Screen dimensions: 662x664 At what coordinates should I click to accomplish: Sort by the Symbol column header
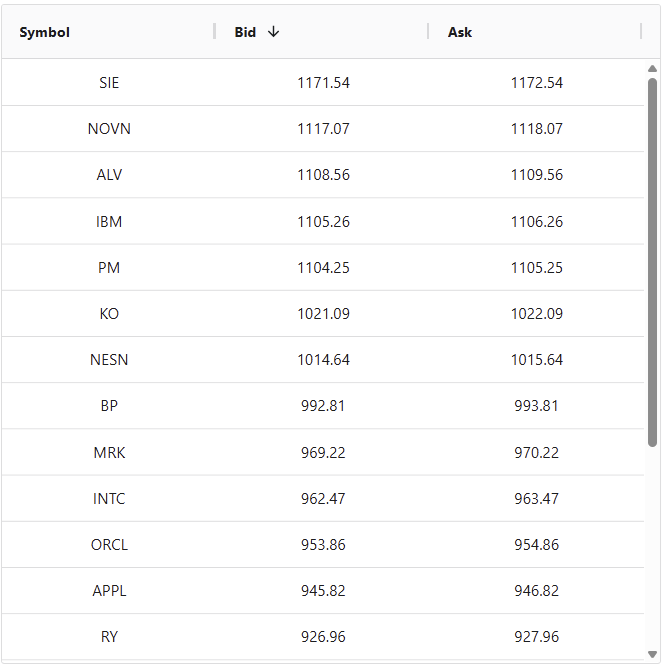point(45,32)
